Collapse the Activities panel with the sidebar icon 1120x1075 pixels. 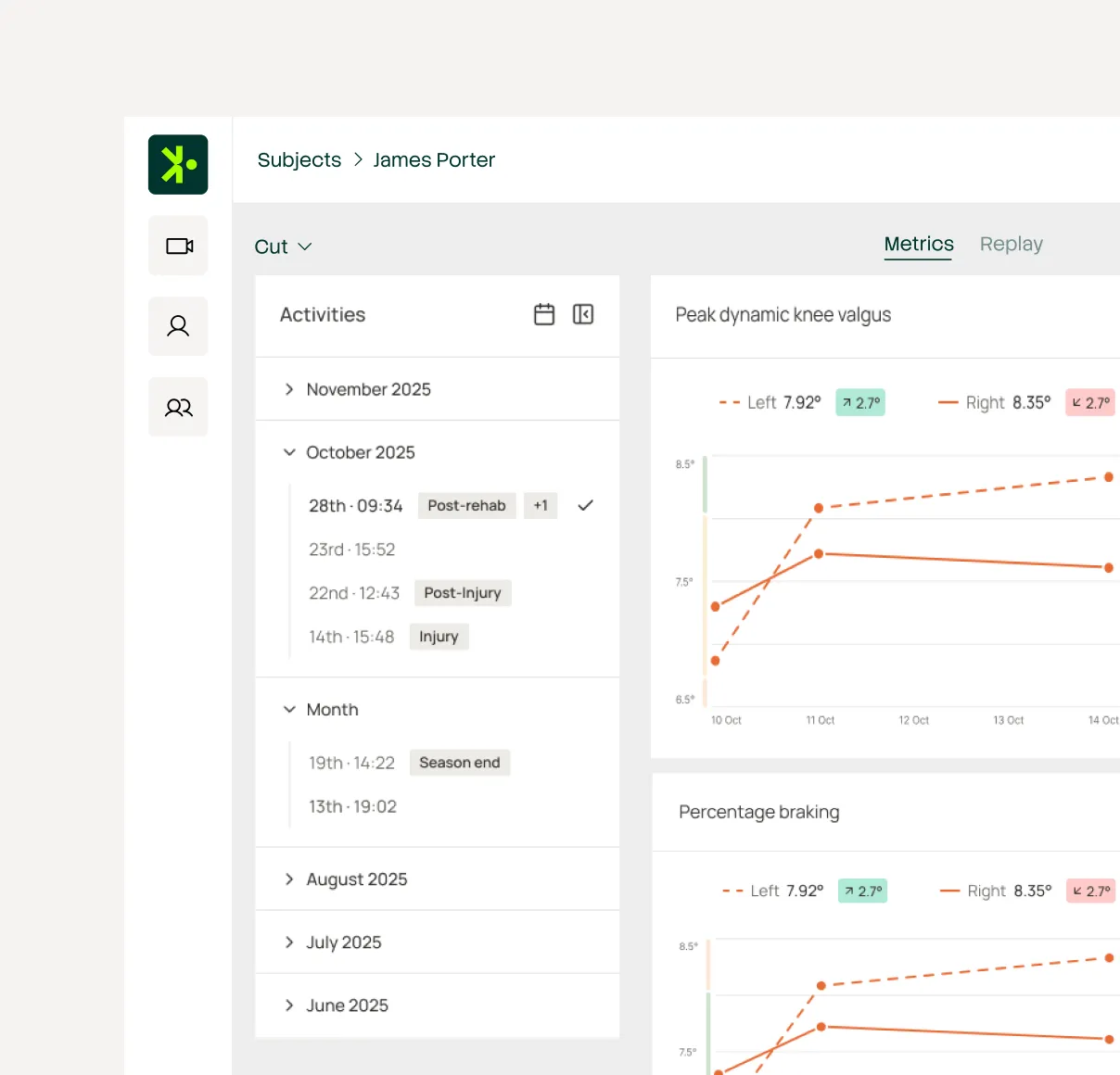point(583,314)
